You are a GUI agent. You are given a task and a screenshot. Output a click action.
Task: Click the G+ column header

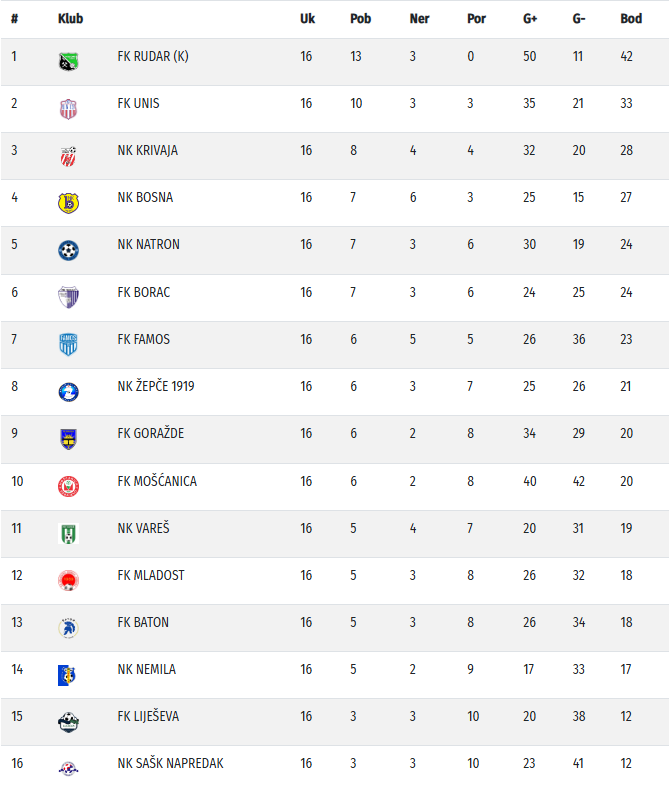[x=530, y=19]
